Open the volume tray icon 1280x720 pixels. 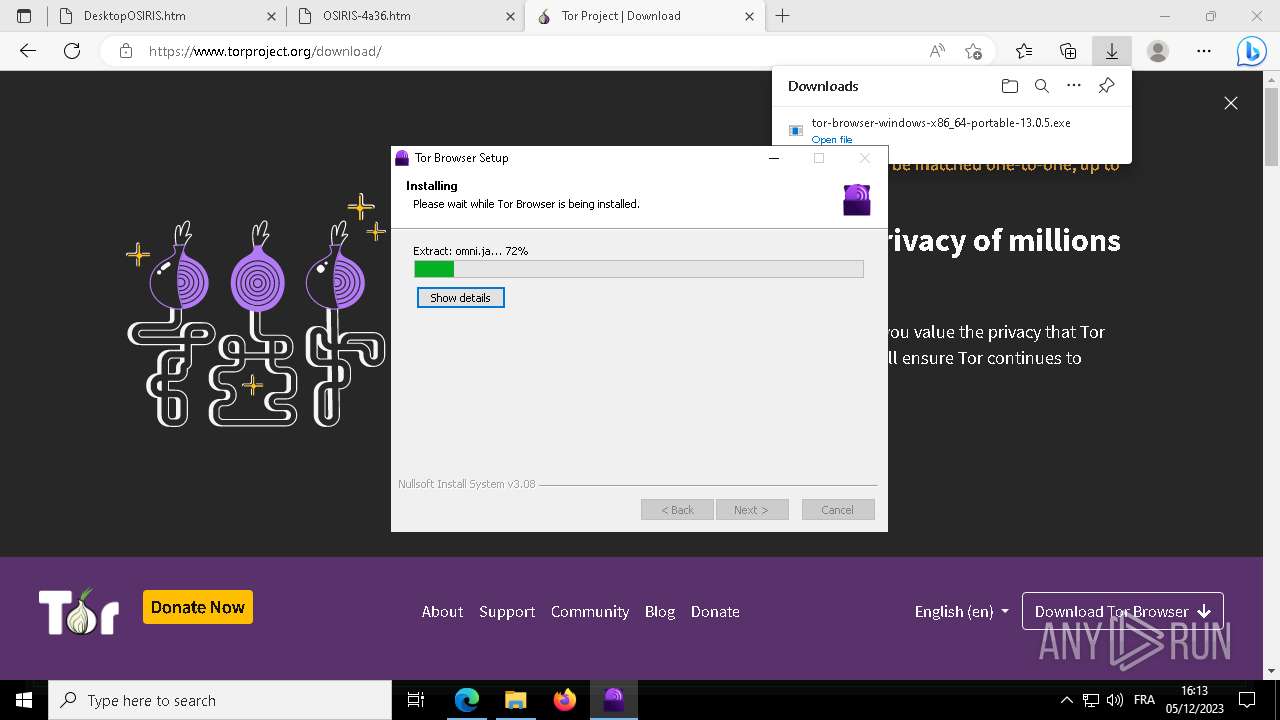tap(1115, 700)
